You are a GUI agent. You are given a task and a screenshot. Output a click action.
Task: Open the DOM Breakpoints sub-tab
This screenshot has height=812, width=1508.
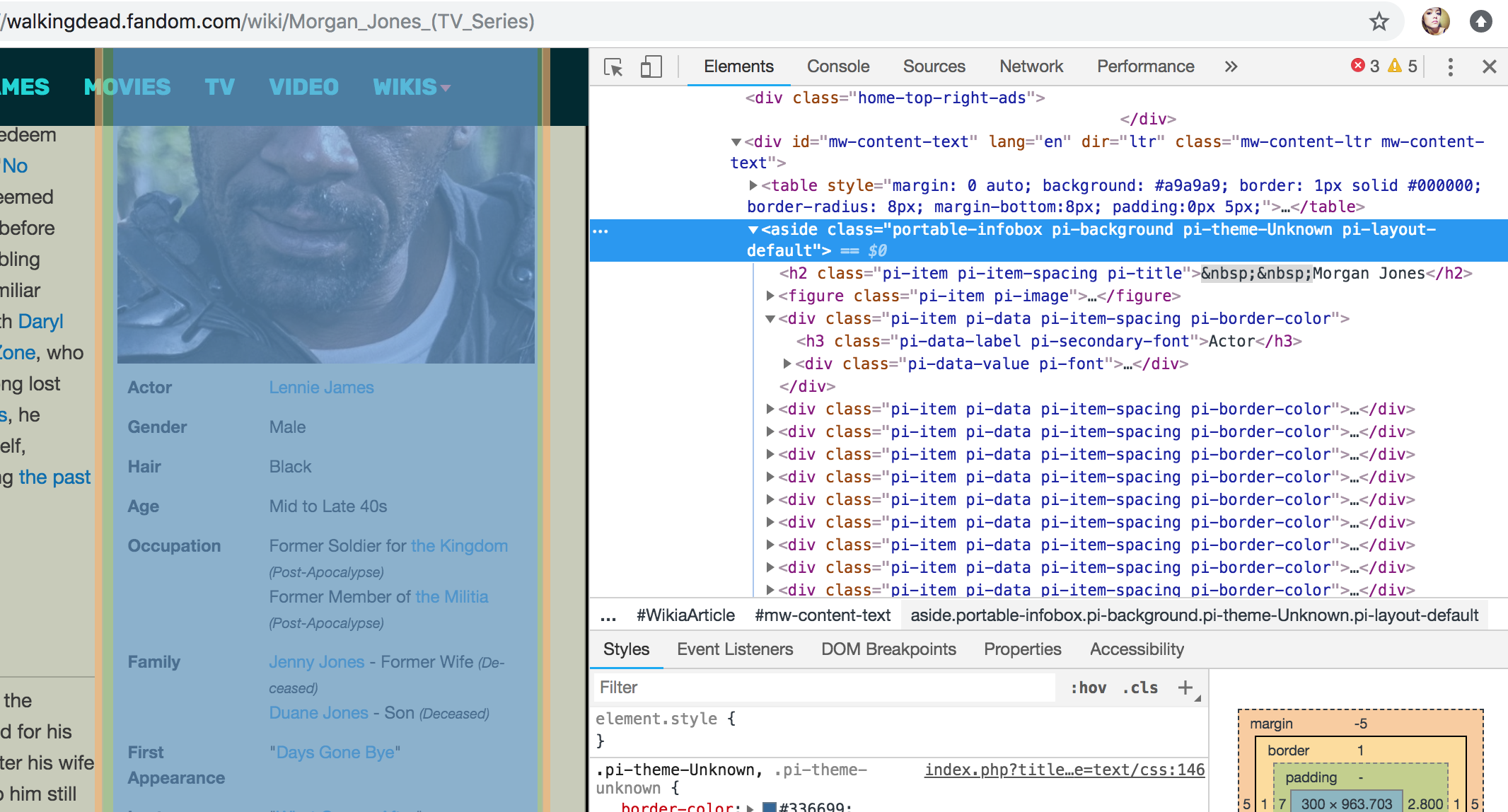(888, 649)
